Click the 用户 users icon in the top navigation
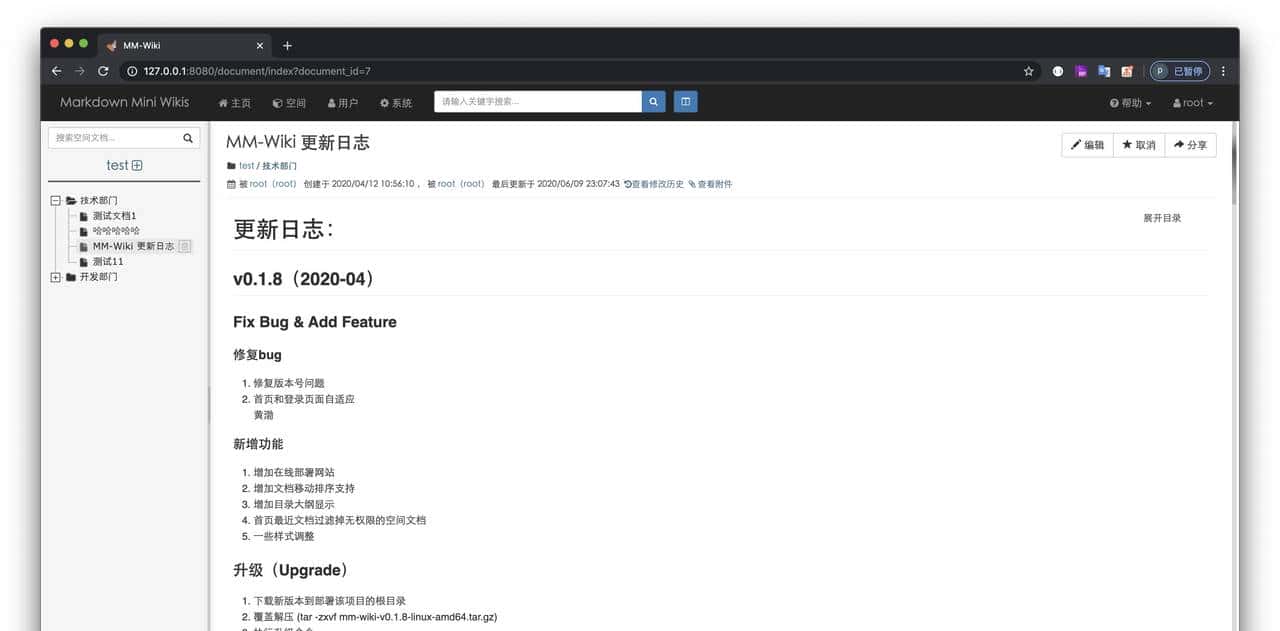Screen dimensions: 1280x631 click(x=331, y=102)
